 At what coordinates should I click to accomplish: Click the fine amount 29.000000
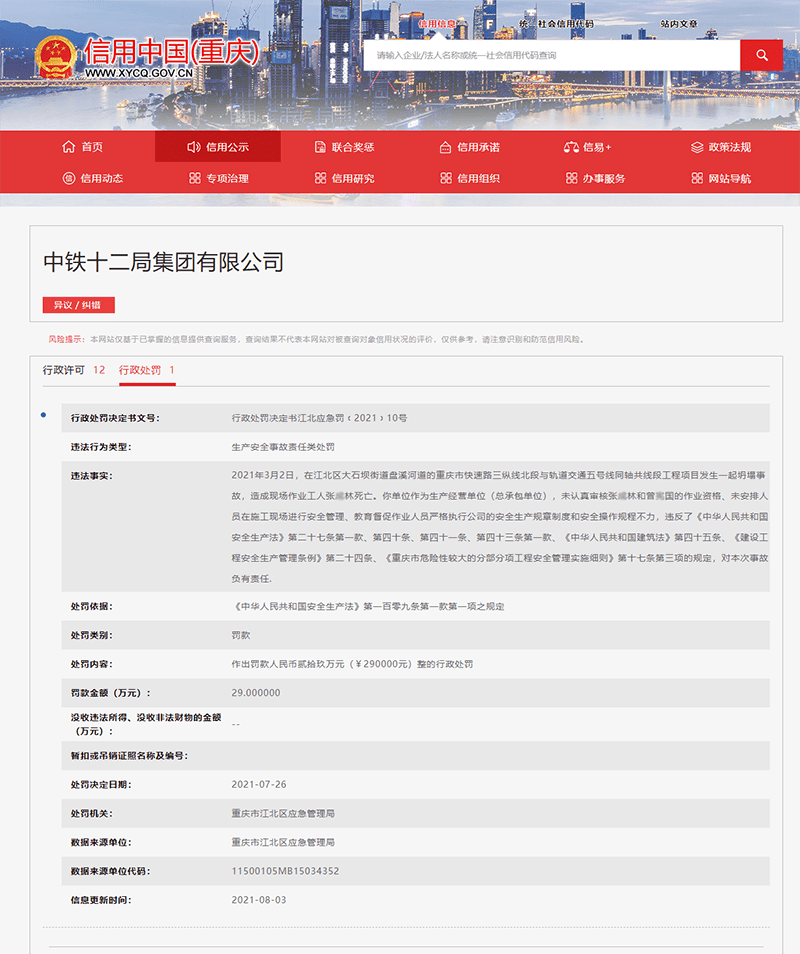pos(256,693)
